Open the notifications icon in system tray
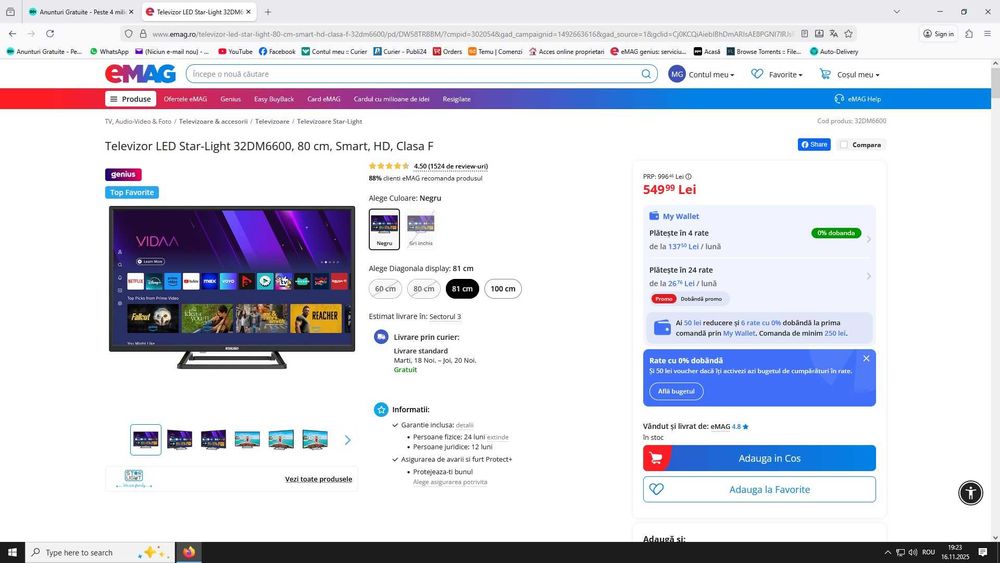Image resolution: width=1000 pixels, height=563 pixels. pyautogui.click(x=983, y=552)
